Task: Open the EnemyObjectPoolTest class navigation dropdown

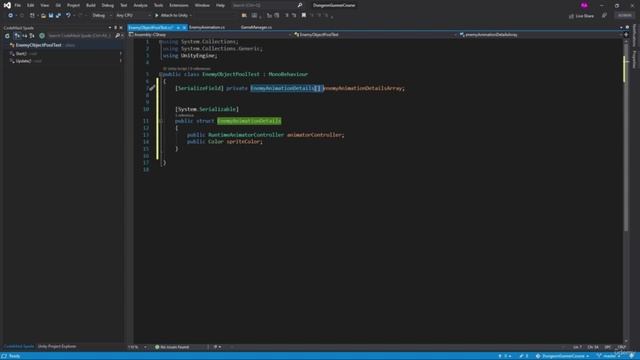Action: (375, 35)
